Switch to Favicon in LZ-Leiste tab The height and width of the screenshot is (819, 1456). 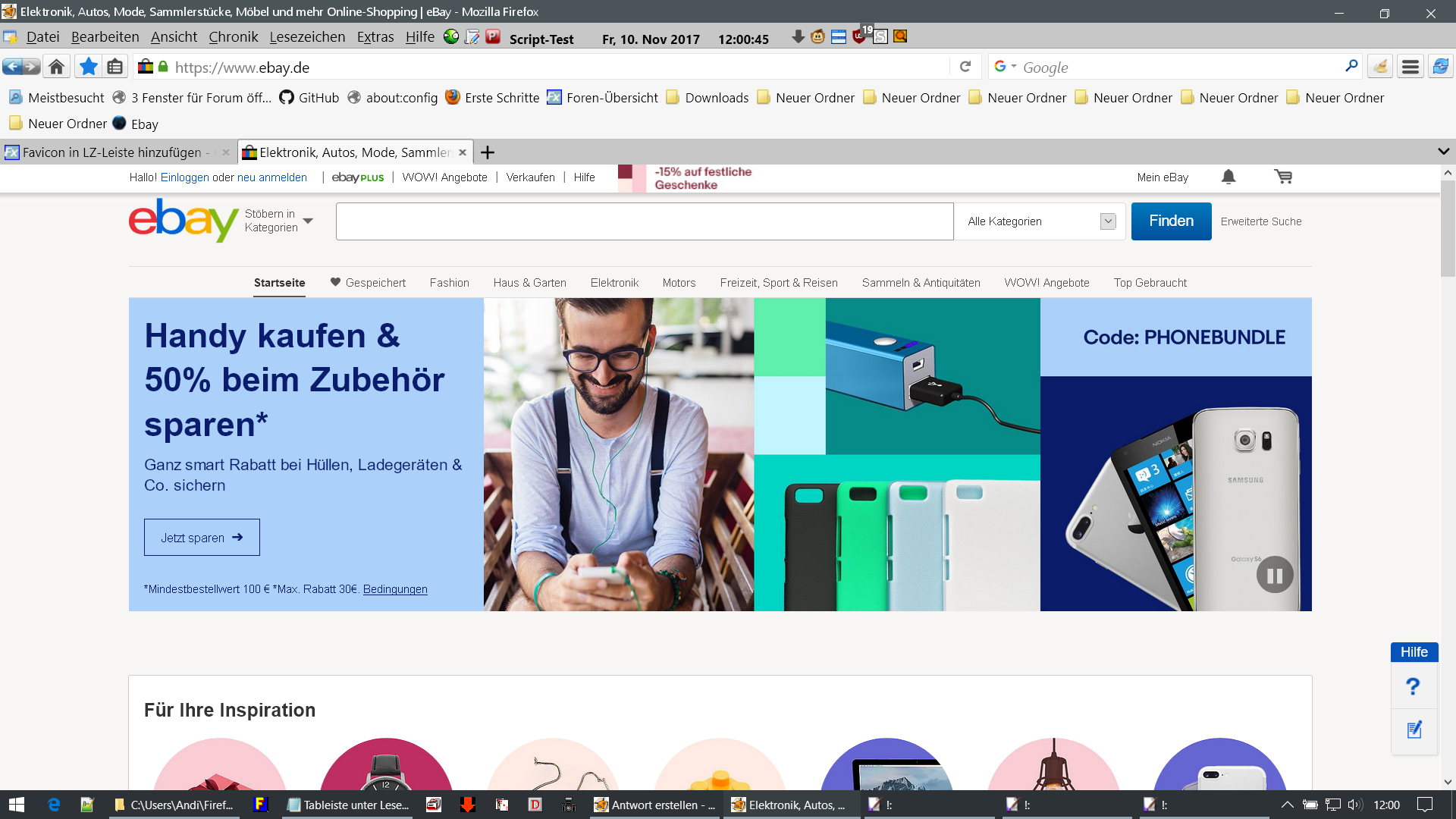pyautogui.click(x=112, y=152)
